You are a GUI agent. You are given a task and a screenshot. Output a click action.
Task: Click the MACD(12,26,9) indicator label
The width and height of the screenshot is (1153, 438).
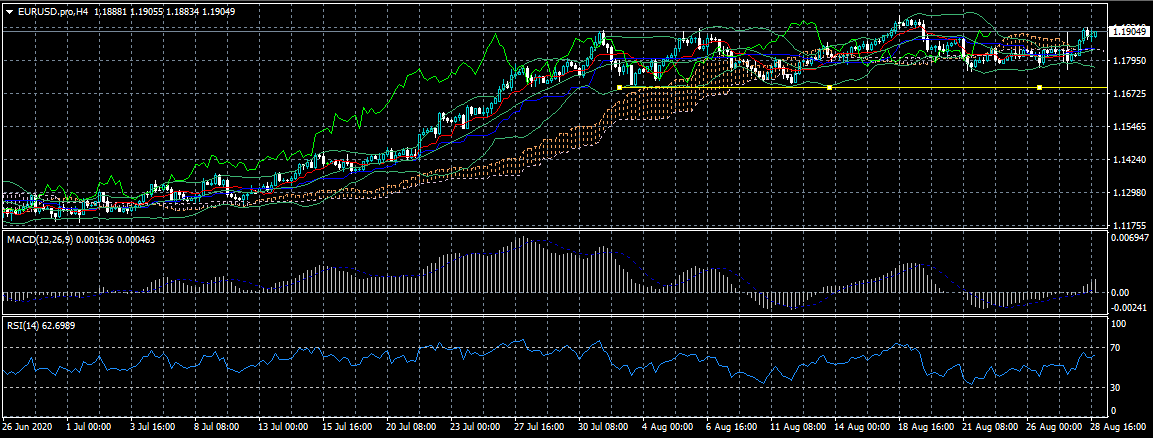coord(40,241)
